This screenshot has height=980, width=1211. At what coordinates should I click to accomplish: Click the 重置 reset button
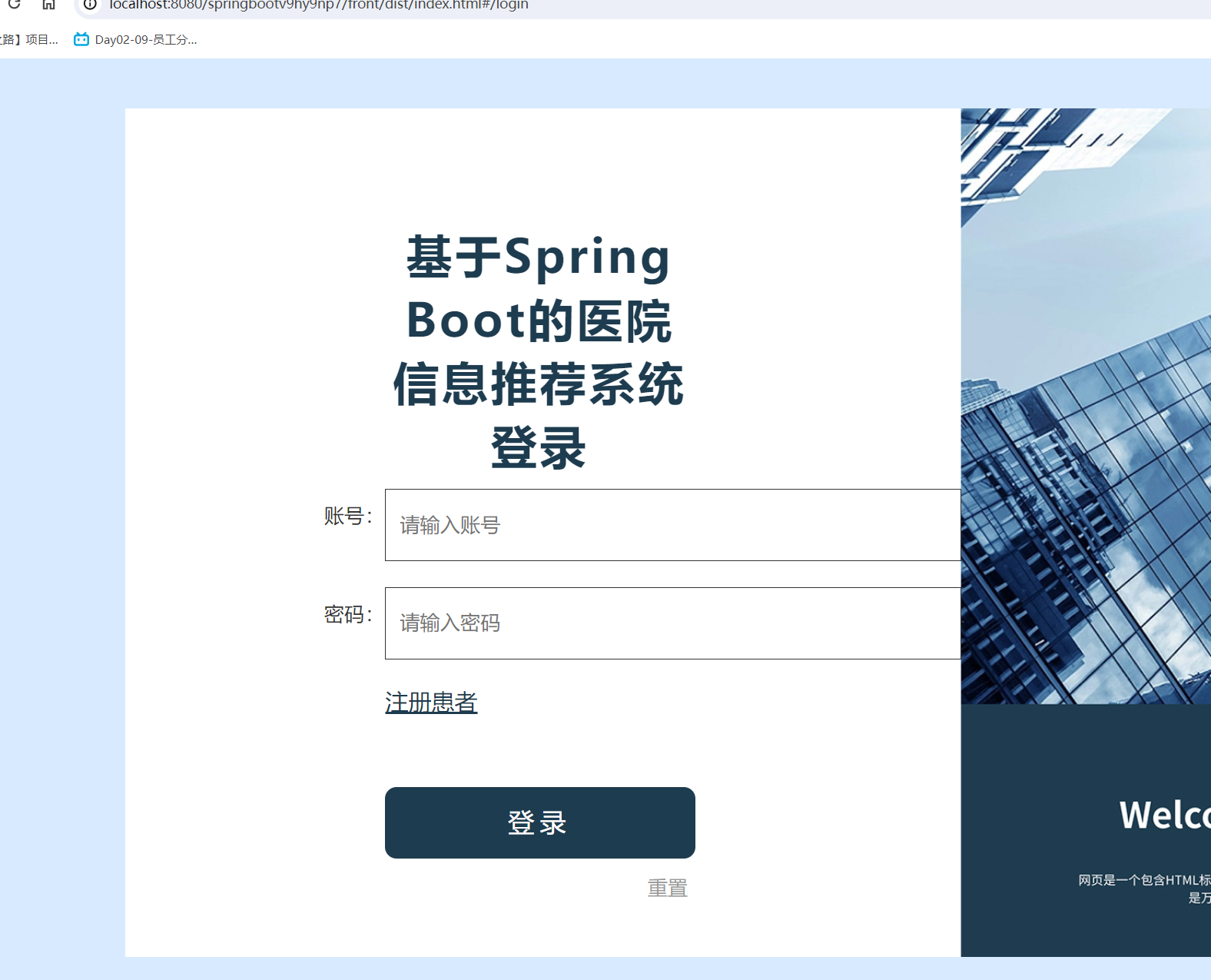pos(667,889)
